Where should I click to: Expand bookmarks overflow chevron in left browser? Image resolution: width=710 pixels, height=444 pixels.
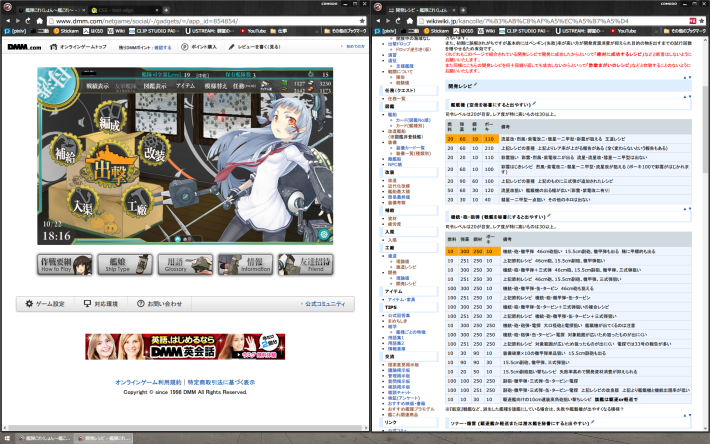(318, 31)
